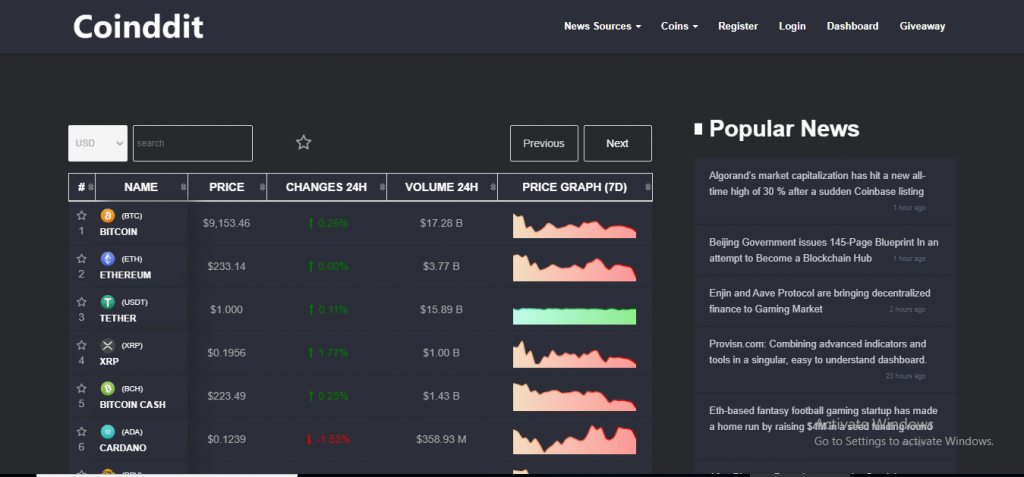Image resolution: width=1024 pixels, height=477 pixels.
Task: Click Ethereum 7-day price graph
Action: point(575,268)
